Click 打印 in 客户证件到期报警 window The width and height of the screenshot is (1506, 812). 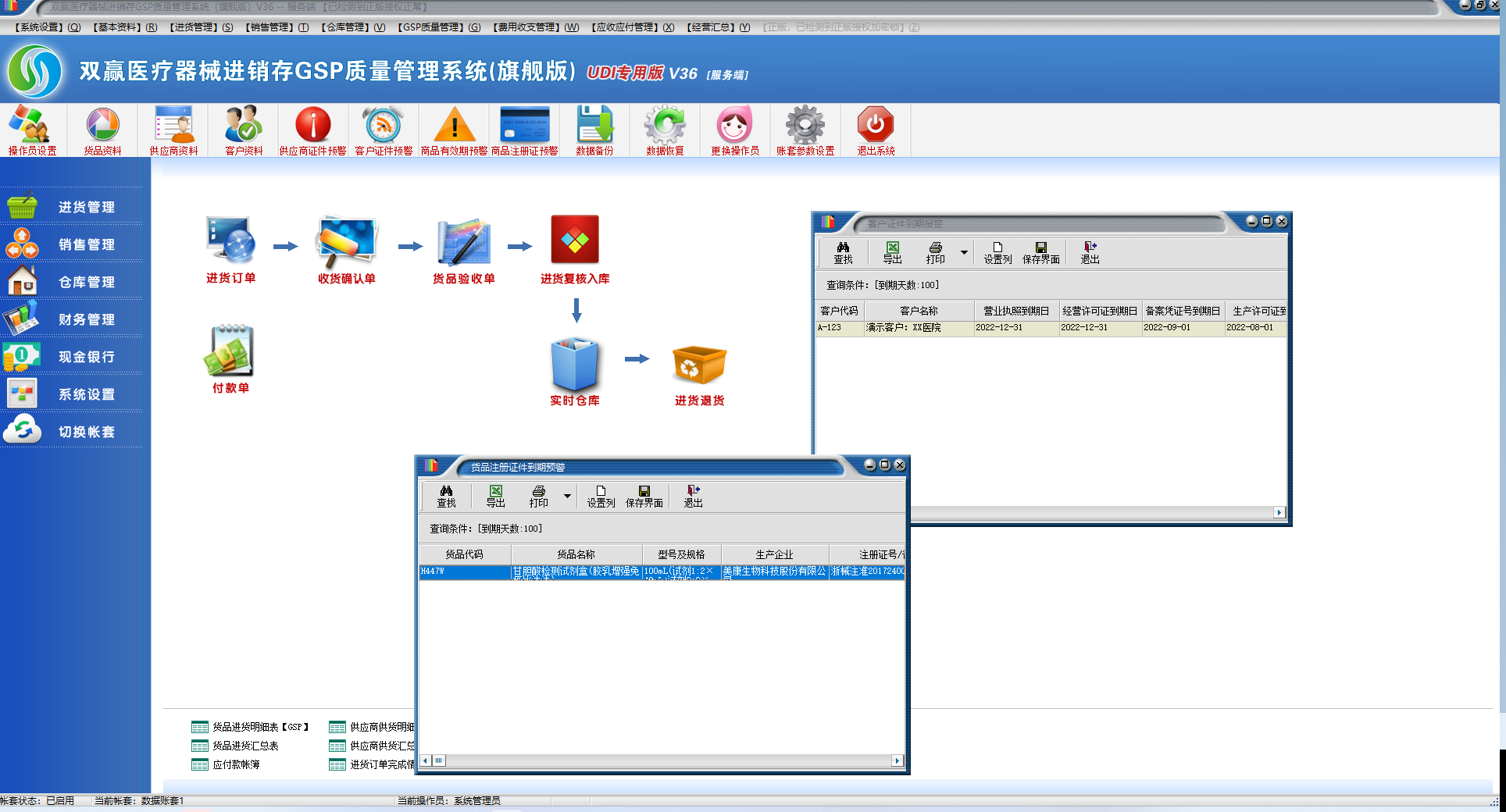point(935,253)
